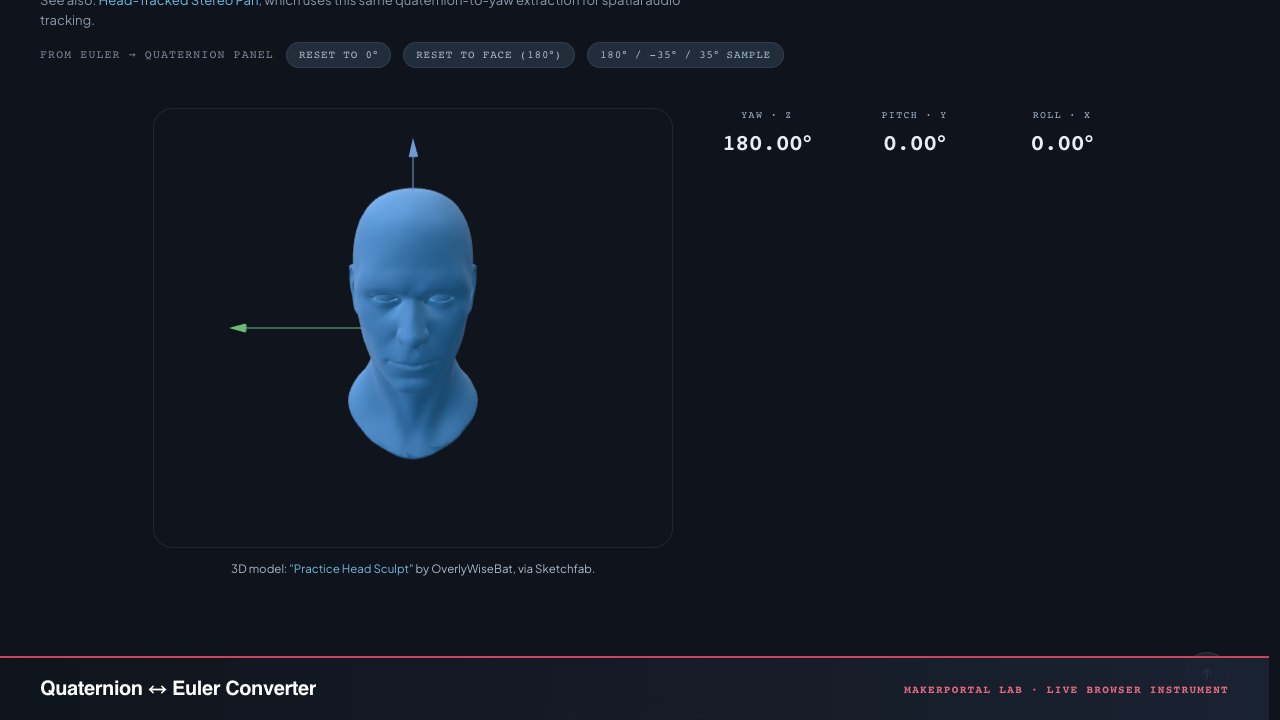Screen dimensions: 1280x720
Task: Click the 3D head model viewer
Action: (413, 328)
